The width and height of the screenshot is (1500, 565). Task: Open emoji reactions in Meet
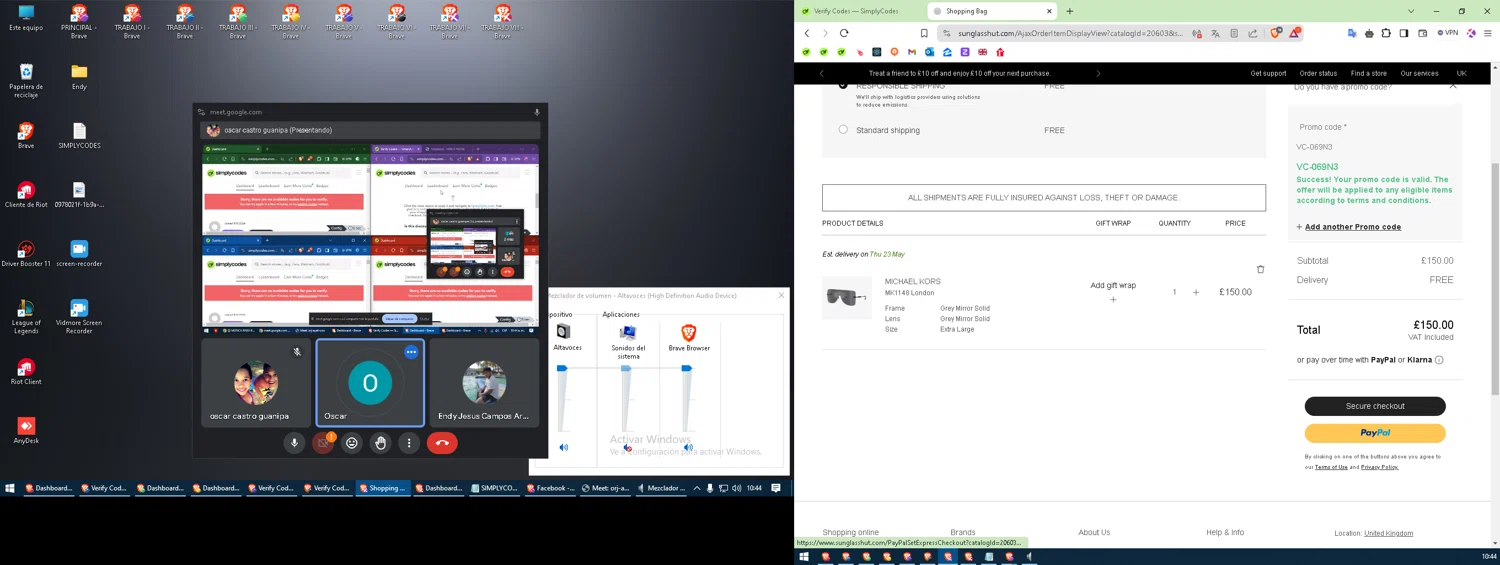click(352, 443)
